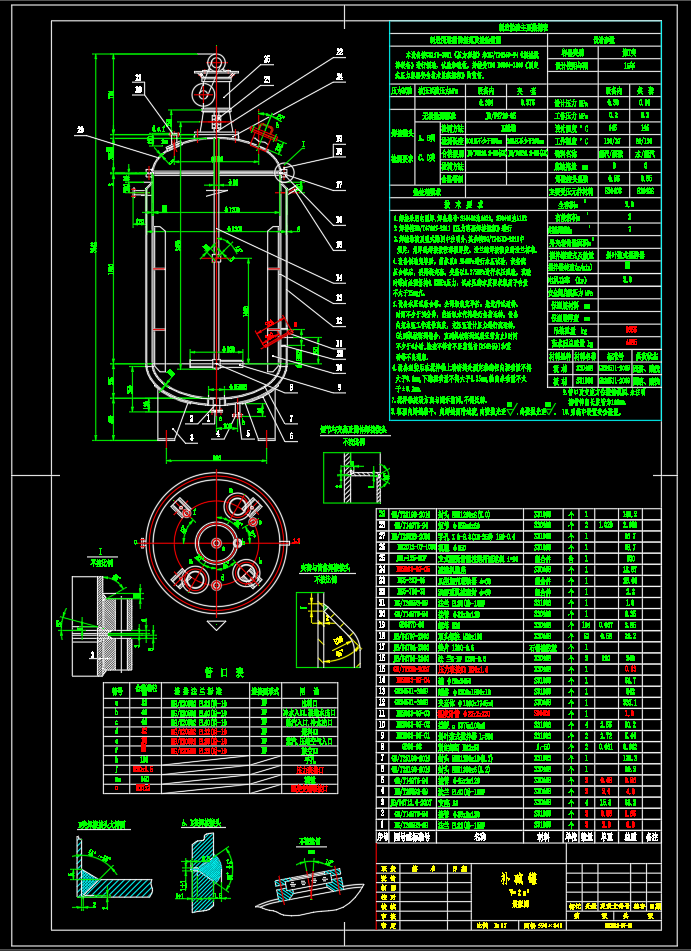
Task: Click part balloon number 29 leader label
Action: (x=80, y=129)
